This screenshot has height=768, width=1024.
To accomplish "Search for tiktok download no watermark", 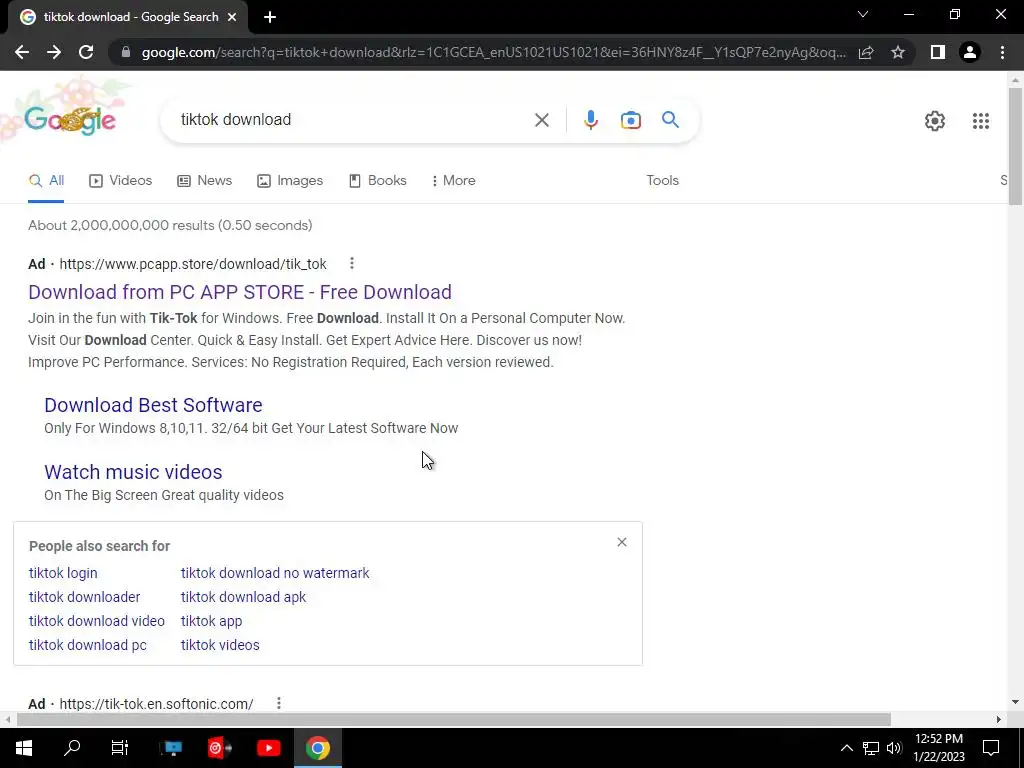I will 275,573.
